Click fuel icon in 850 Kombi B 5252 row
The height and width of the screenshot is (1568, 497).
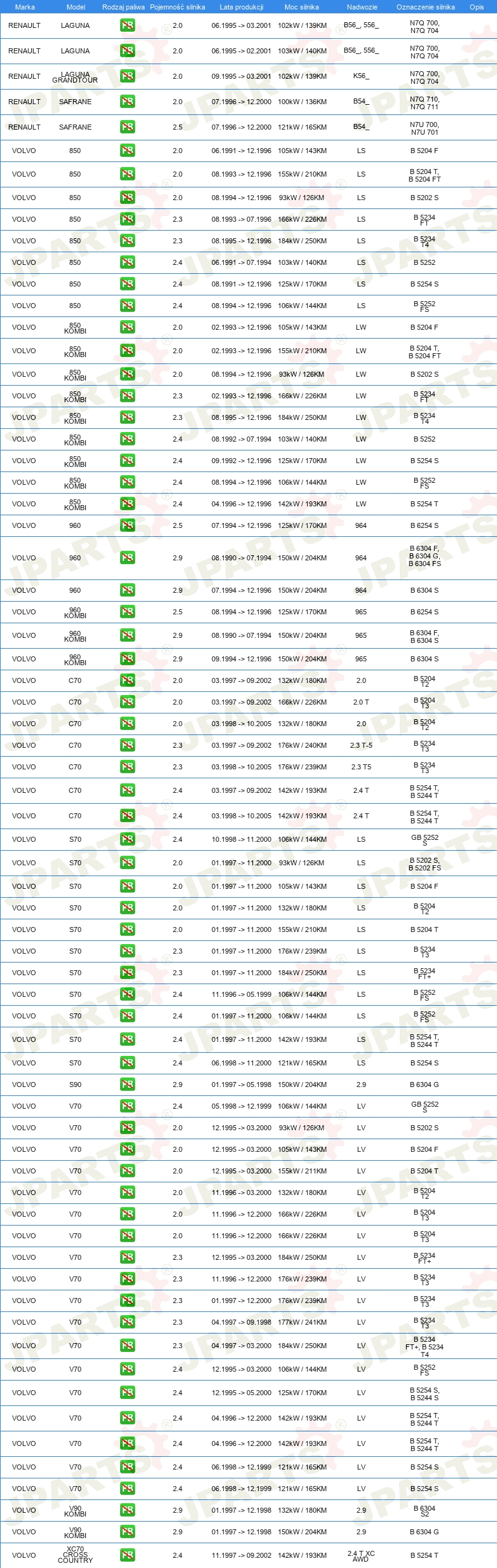[x=128, y=439]
